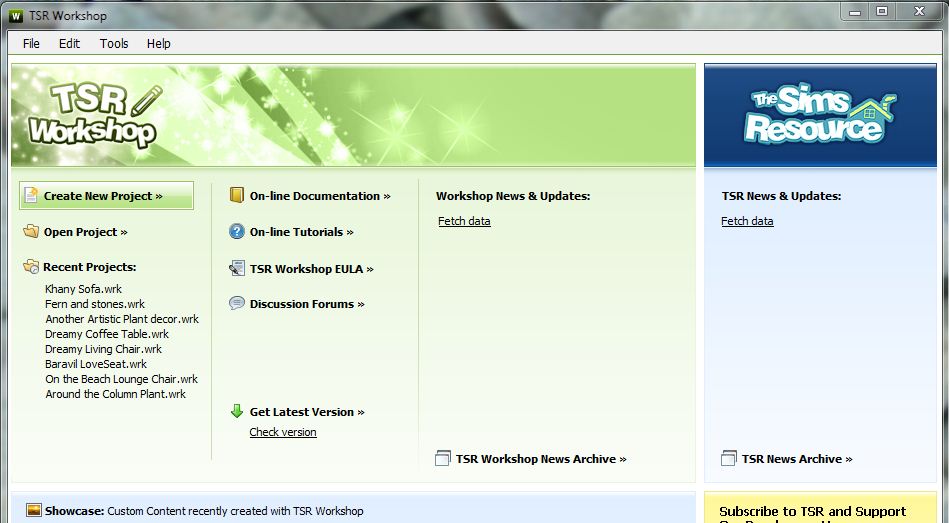Click the TSR Workshop News Archive icon
The image size is (949, 523).
coord(443,458)
